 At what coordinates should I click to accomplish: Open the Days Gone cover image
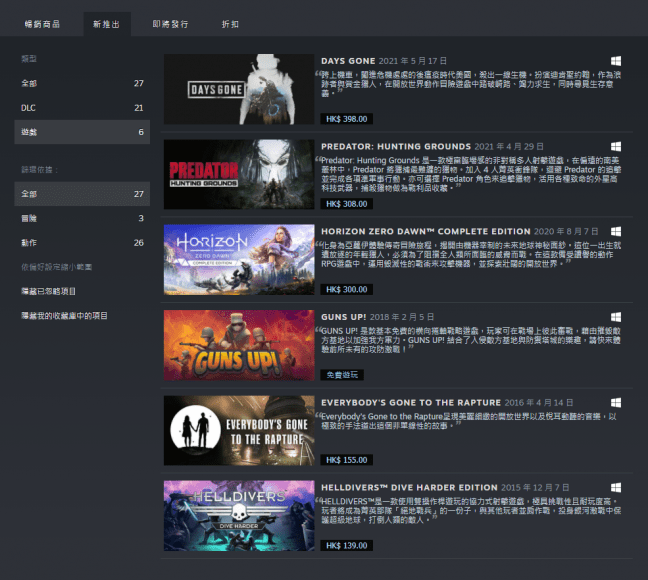(239, 89)
